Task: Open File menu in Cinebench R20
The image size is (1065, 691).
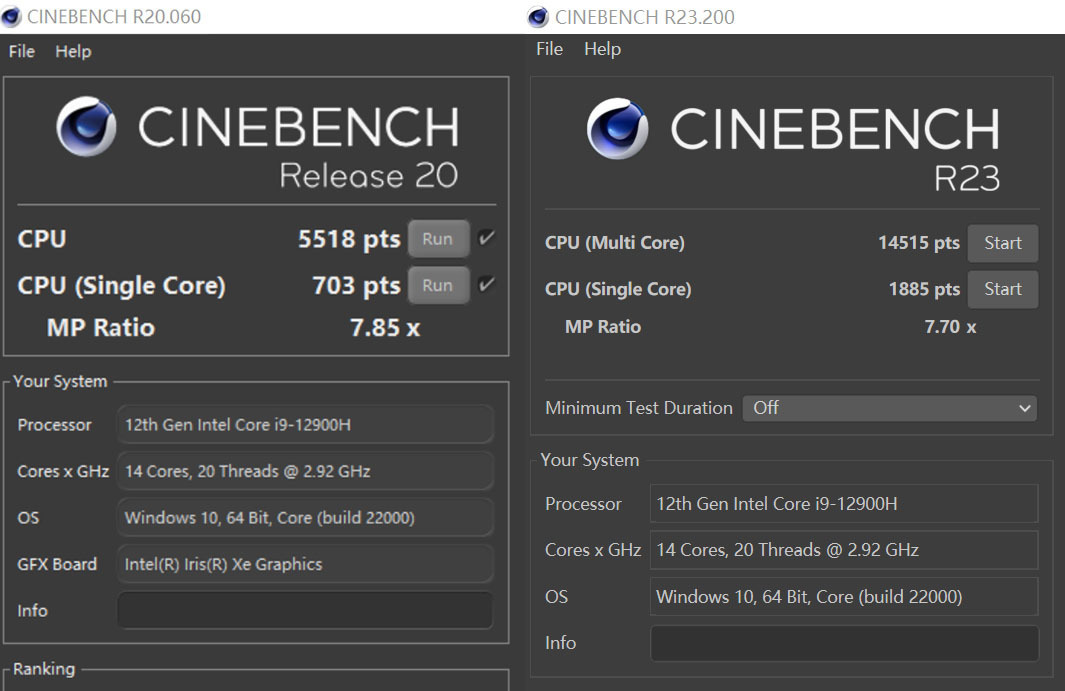Action: click(x=22, y=52)
